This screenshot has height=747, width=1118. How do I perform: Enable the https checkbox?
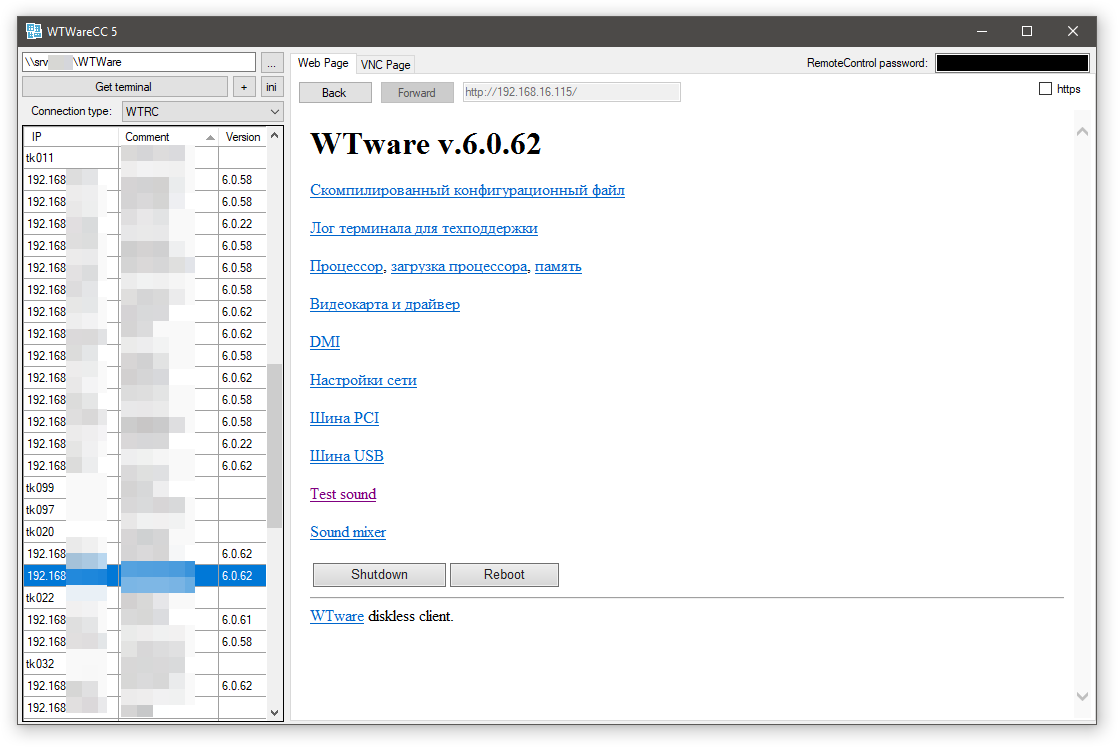coord(1046,89)
